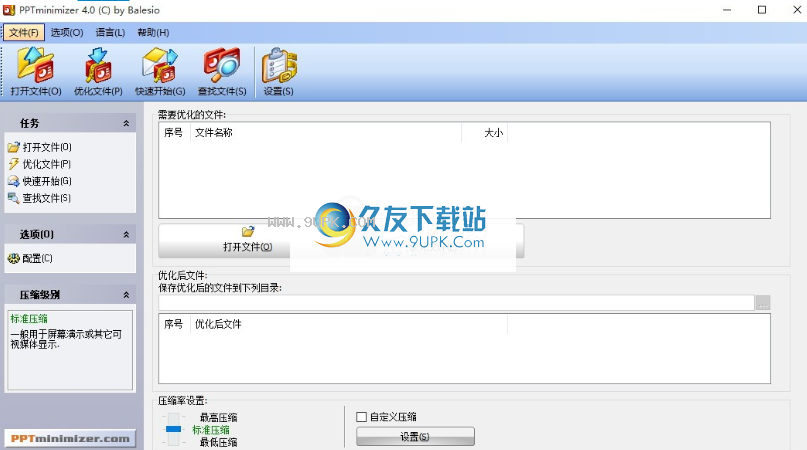Collapse the 选项(O) panel
807x450 pixels.
(126, 234)
